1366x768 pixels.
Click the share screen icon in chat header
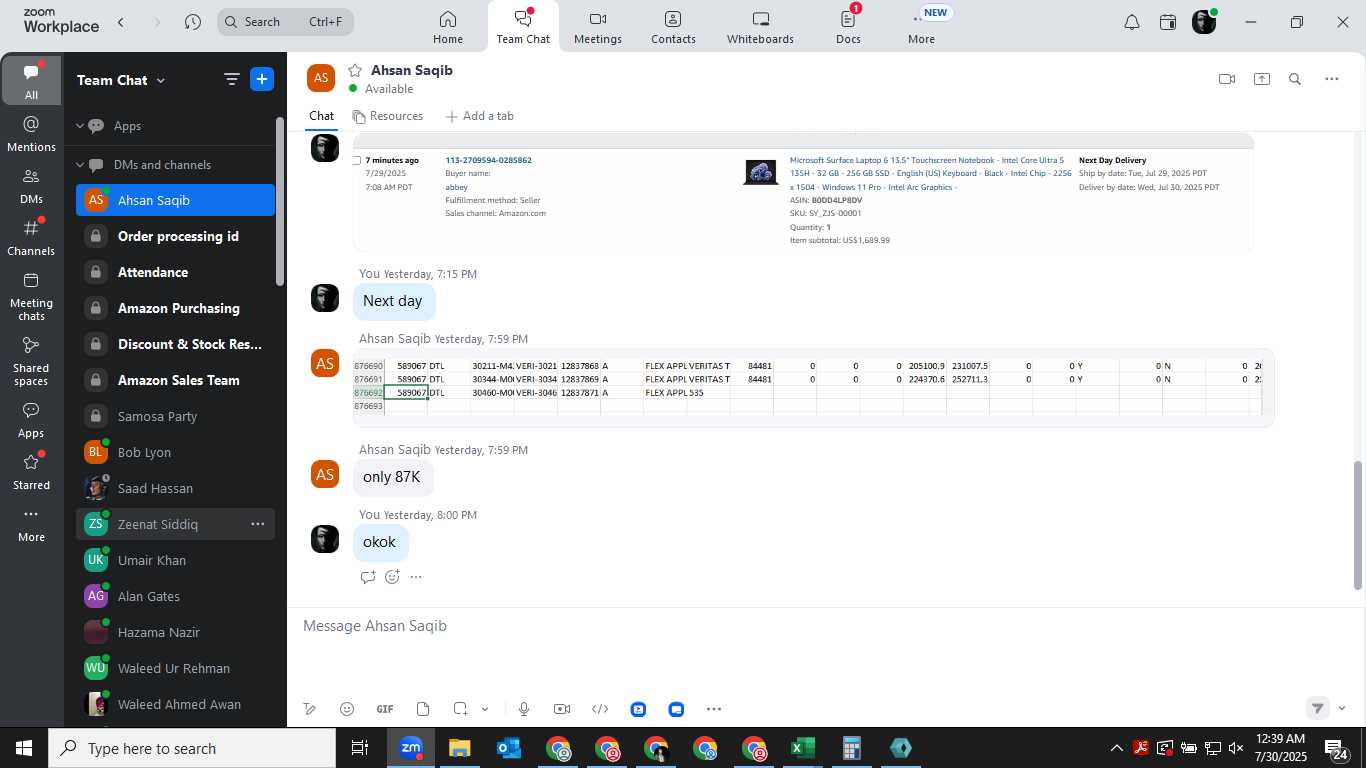[x=1262, y=79]
